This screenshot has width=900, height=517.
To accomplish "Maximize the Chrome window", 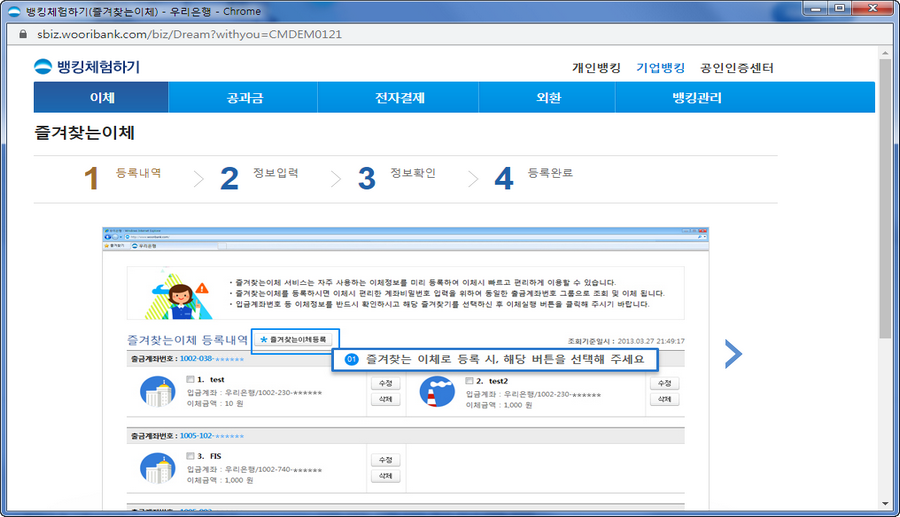I will [x=840, y=8].
